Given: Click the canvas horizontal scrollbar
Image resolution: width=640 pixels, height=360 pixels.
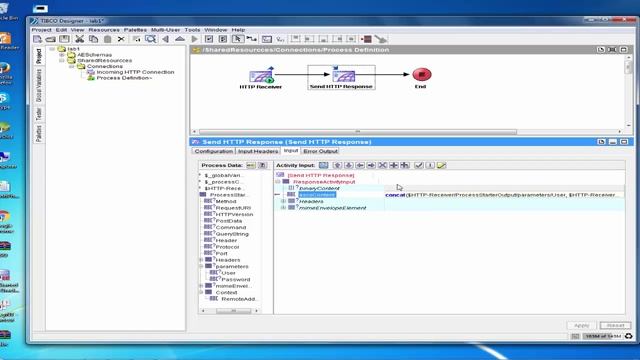Looking at the screenshot, I should pyautogui.click(x=358, y=132).
